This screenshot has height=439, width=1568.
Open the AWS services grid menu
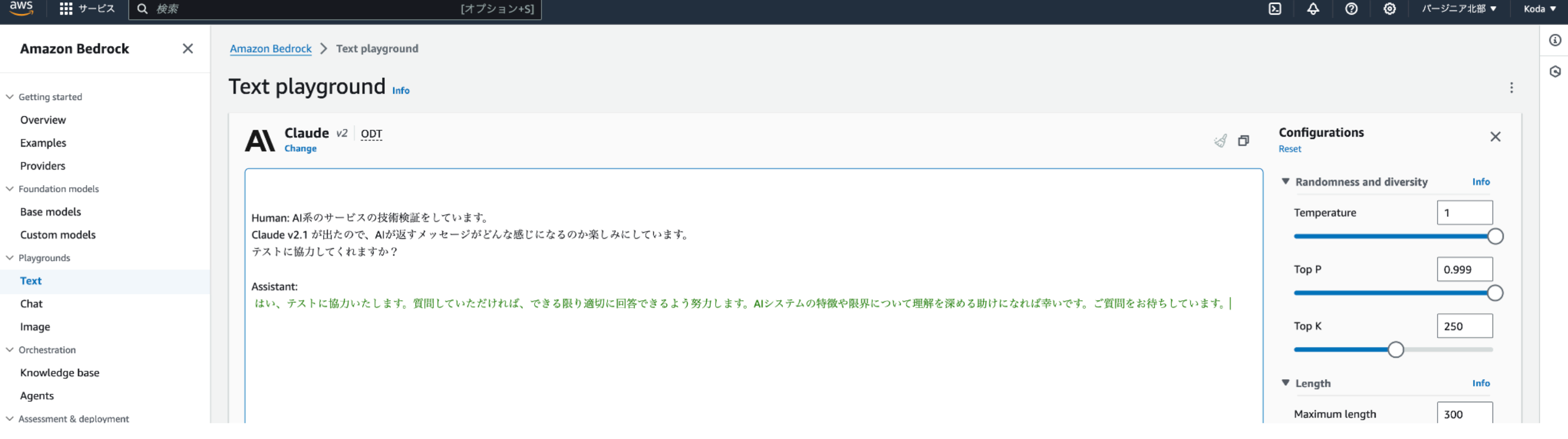pyautogui.click(x=67, y=9)
